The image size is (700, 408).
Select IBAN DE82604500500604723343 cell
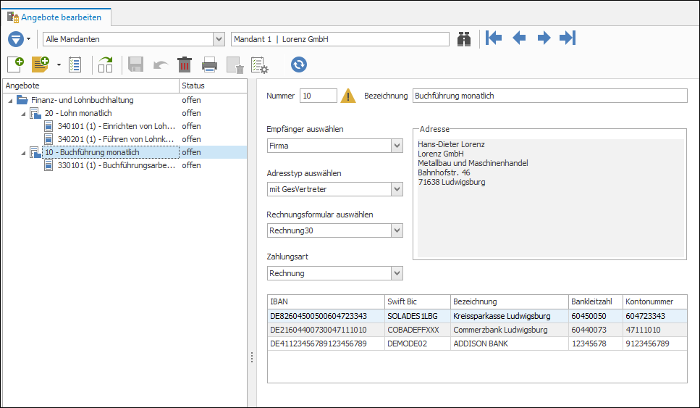325,316
